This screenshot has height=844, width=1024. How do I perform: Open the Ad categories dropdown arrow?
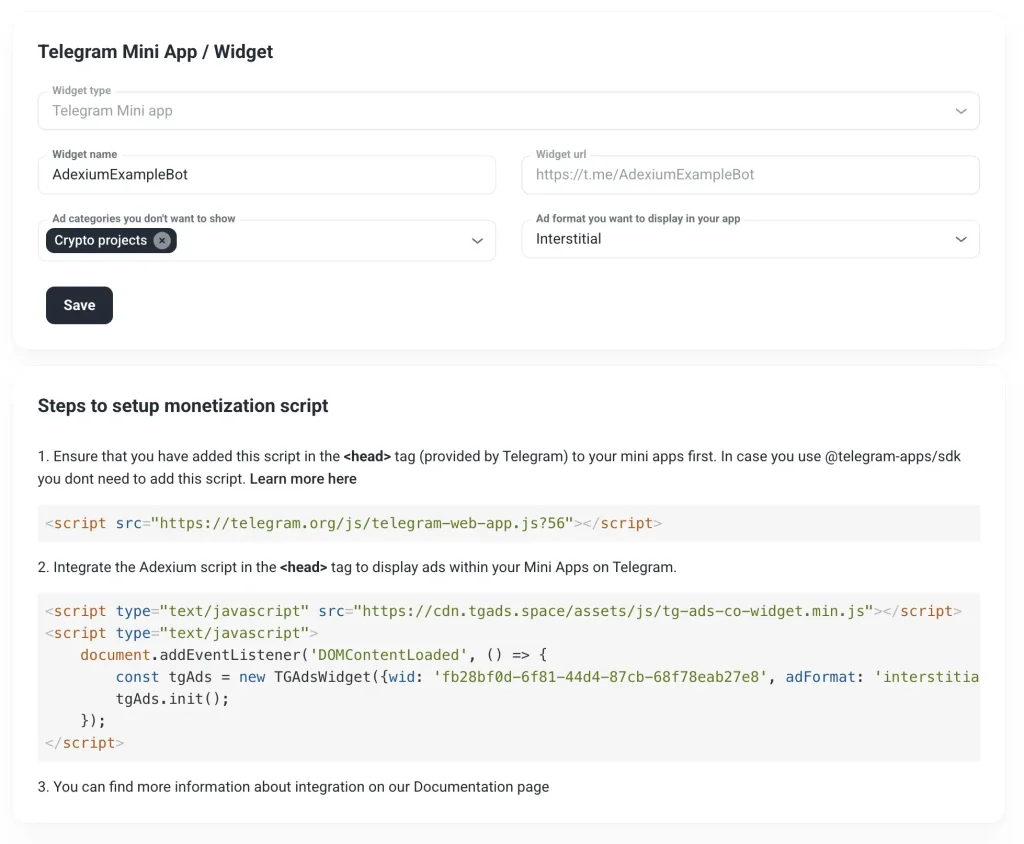(x=477, y=241)
